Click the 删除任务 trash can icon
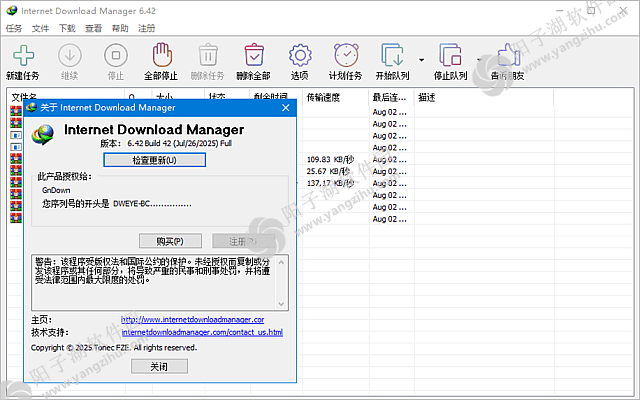The width and height of the screenshot is (640, 400). click(208, 55)
